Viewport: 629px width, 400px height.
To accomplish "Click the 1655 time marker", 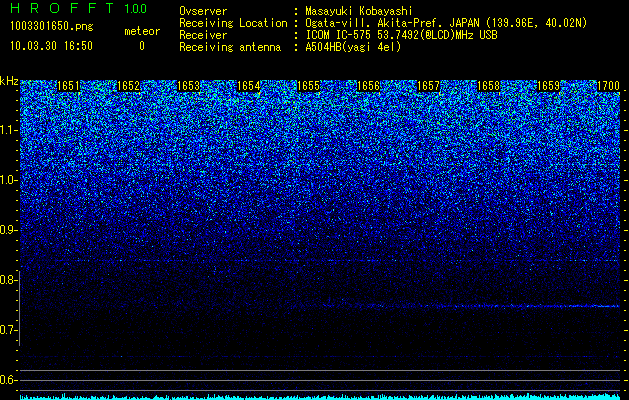I will pos(308,86).
